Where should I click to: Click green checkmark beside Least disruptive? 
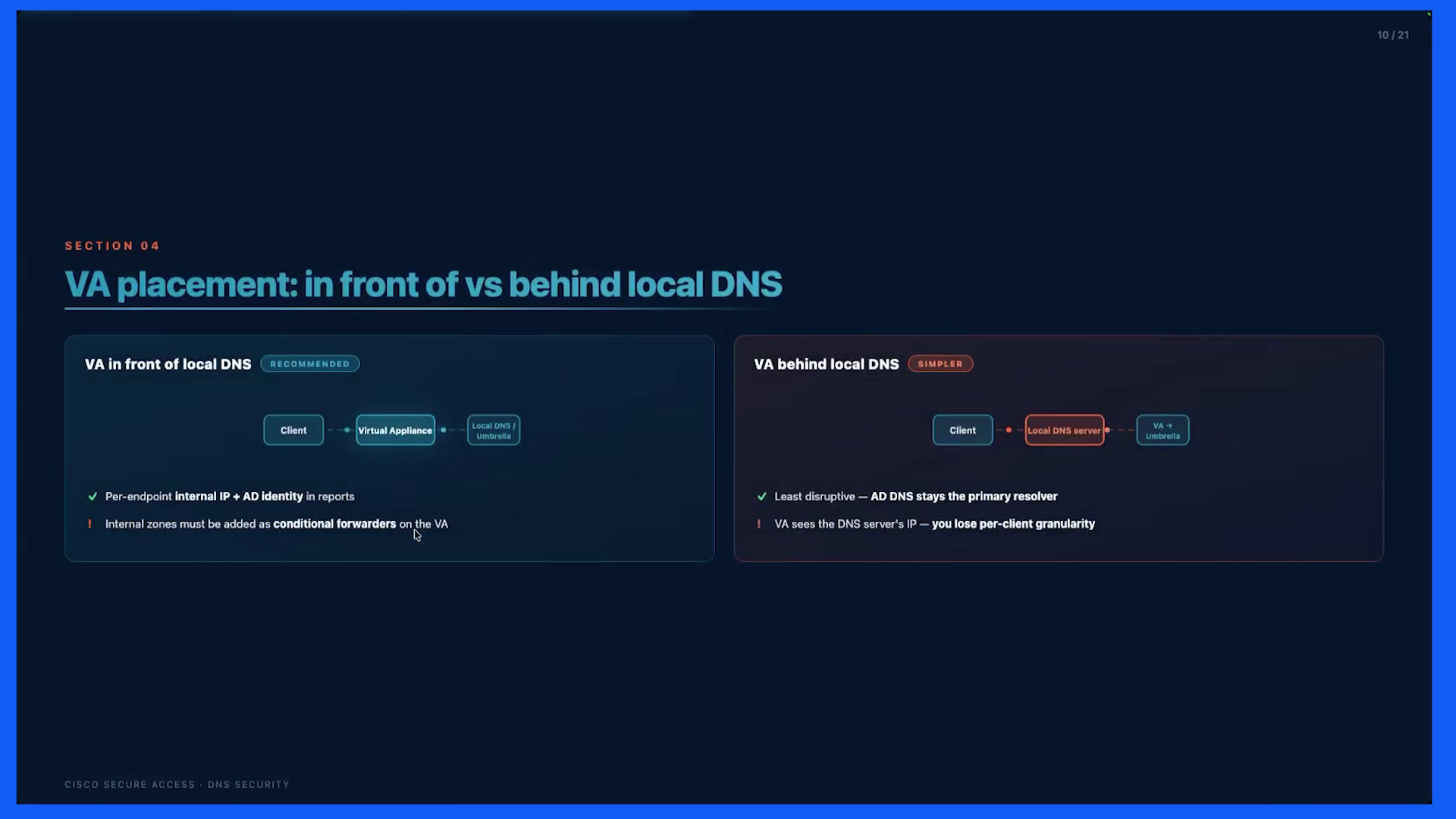click(761, 497)
